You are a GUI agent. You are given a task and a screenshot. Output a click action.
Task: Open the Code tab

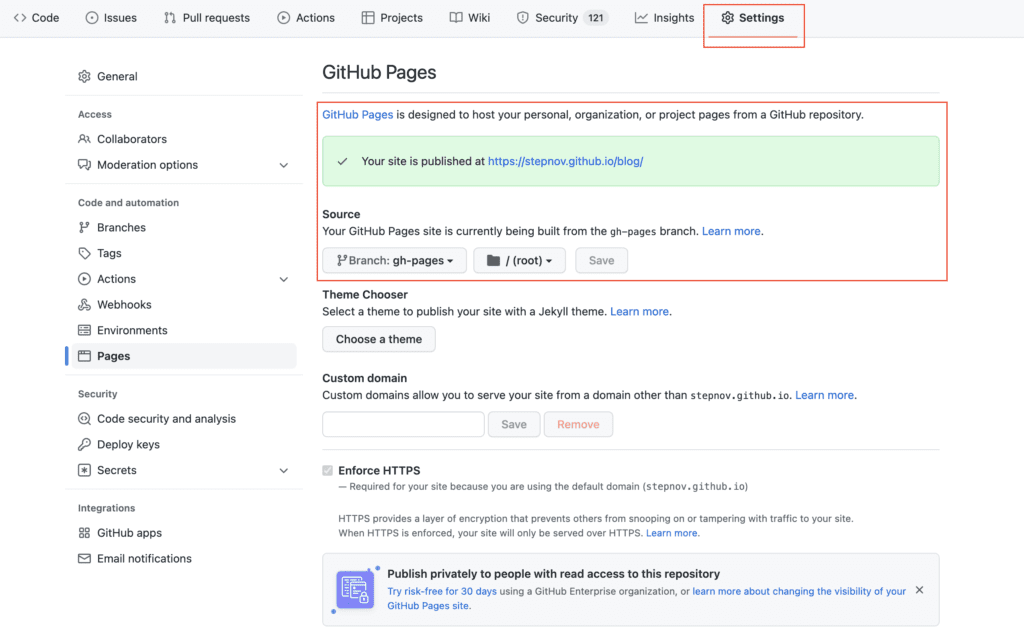(x=37, y=18)
